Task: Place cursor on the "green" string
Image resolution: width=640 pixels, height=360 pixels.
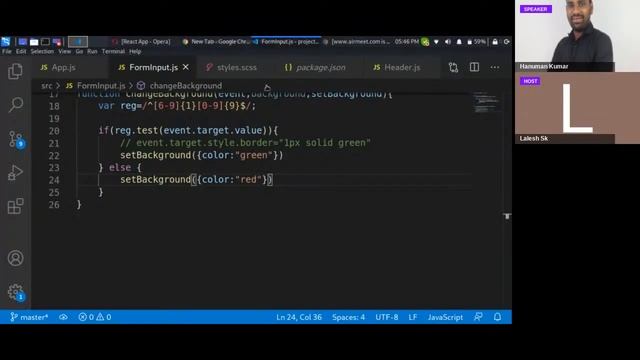Action: [253, 155]
